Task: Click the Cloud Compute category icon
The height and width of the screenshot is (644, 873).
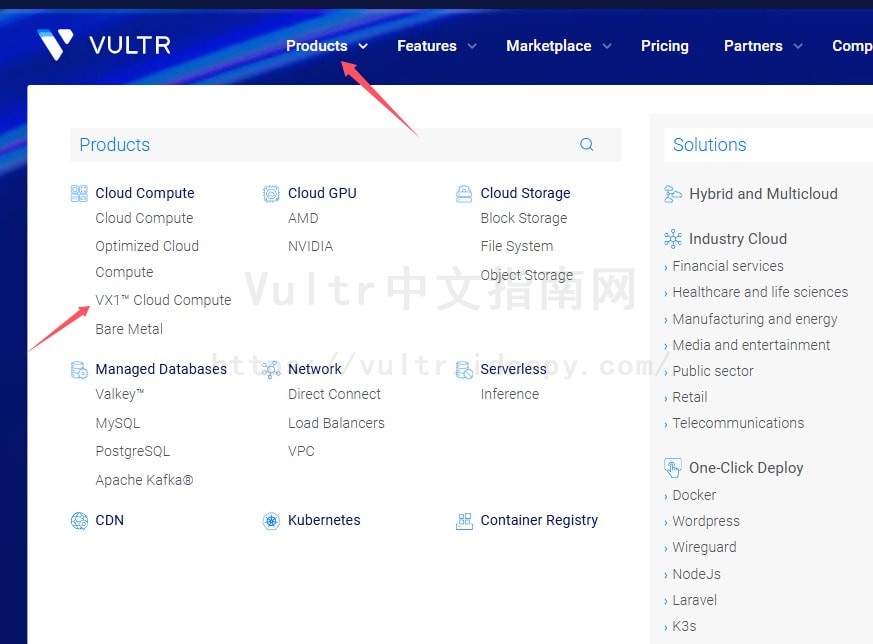Action: (79, 192)
